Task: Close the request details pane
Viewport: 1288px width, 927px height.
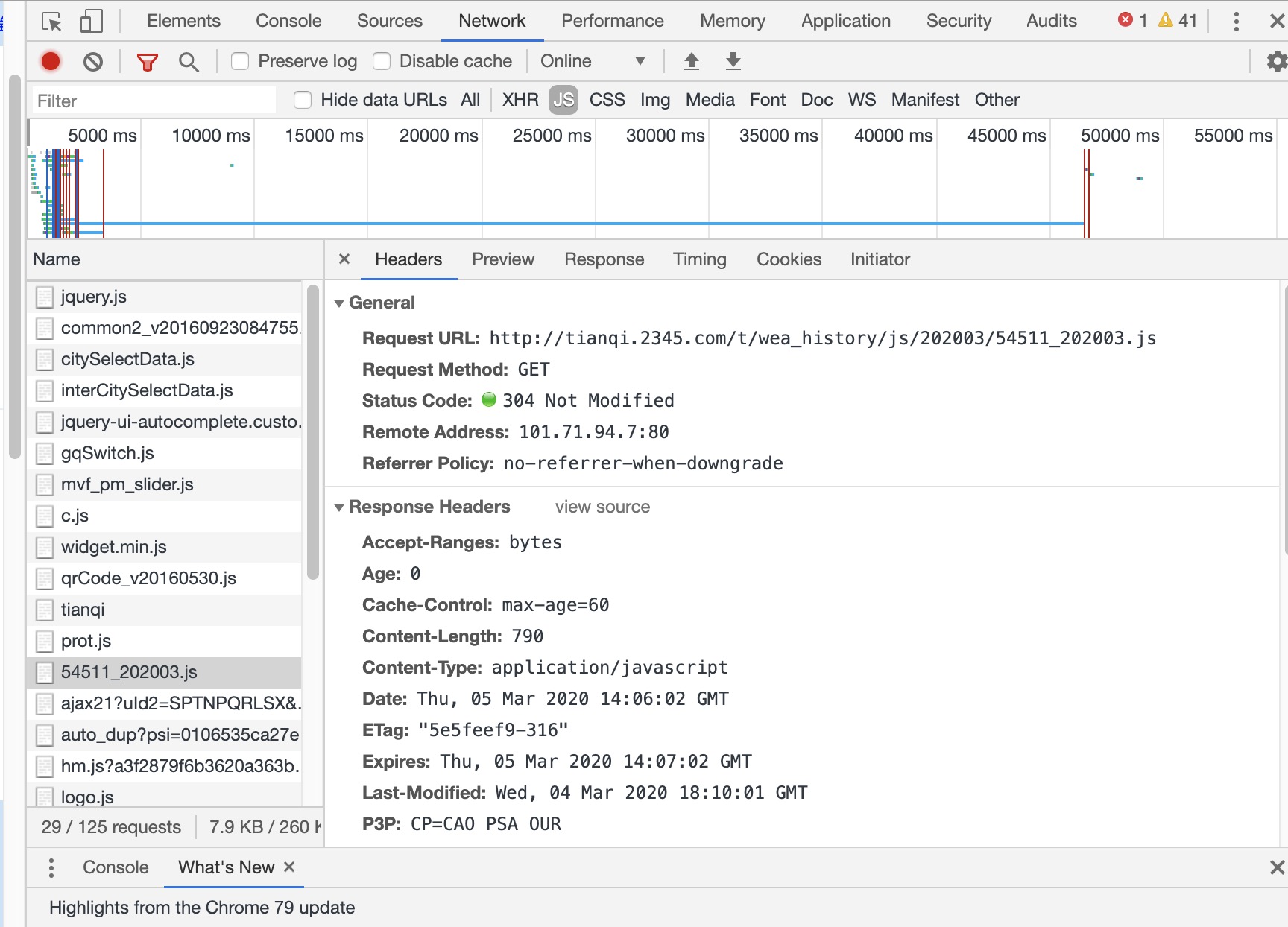Action: point(344,259)
